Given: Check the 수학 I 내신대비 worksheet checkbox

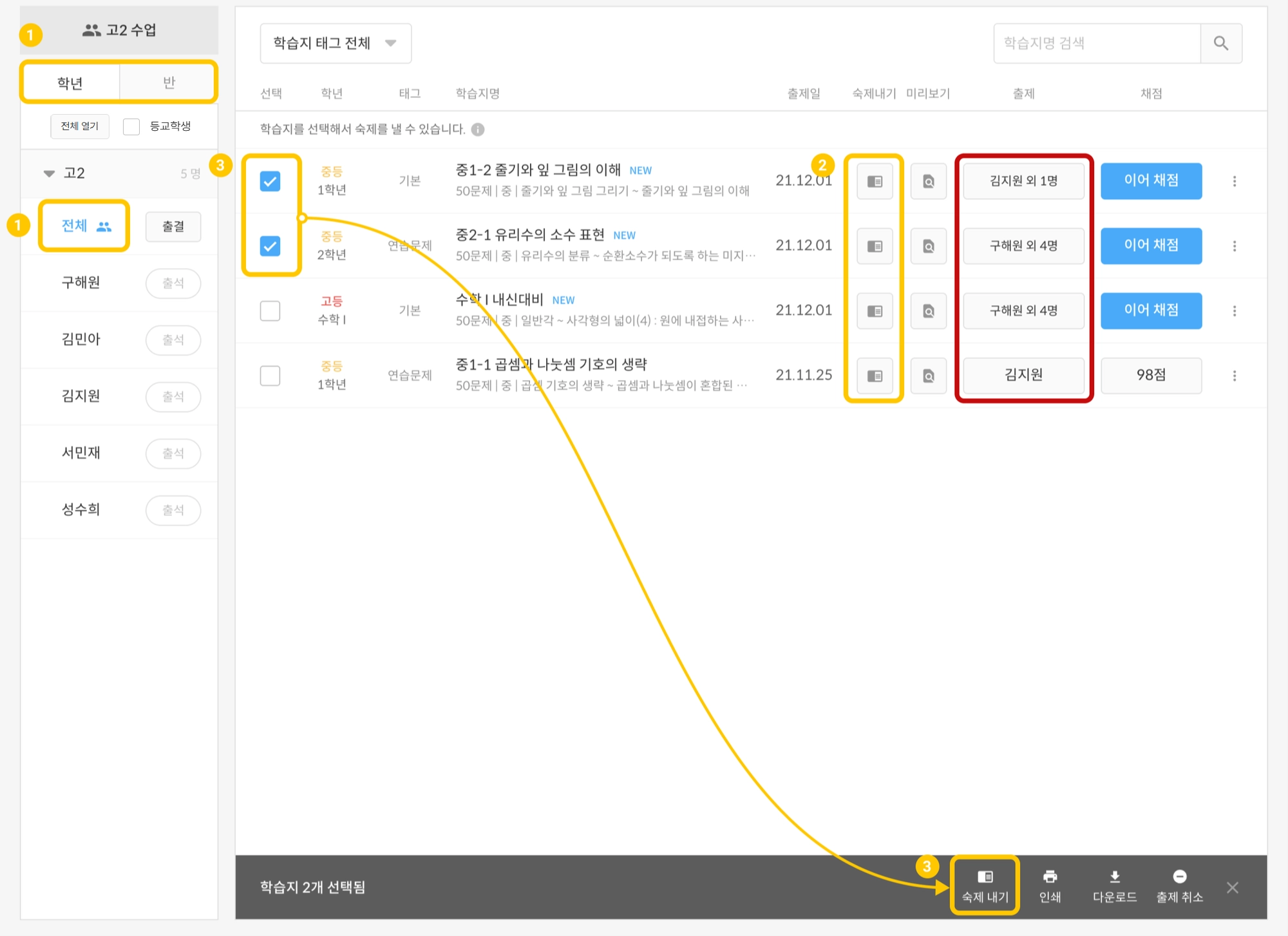Looking at the screenshot, I should click(270, 311).
